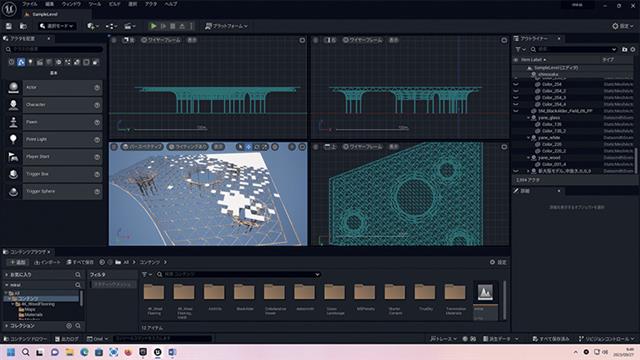The width and height of the screenshot is (640, 360).
Task: Click the Player Start flag icon
Action: pos(13,157)
